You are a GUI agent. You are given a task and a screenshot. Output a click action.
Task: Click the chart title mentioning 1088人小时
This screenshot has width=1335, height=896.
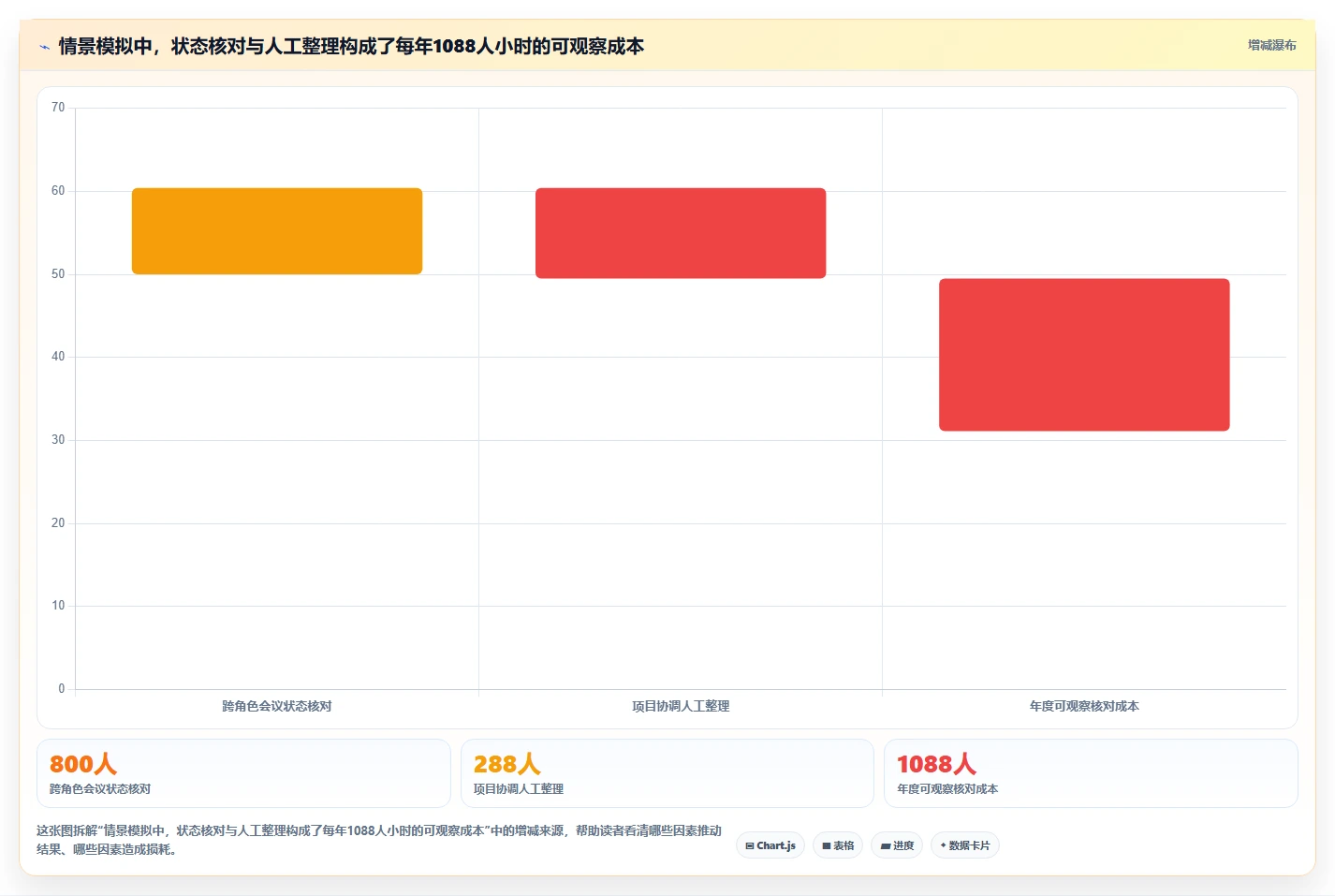pyautogui.click(x=351, y=46)
